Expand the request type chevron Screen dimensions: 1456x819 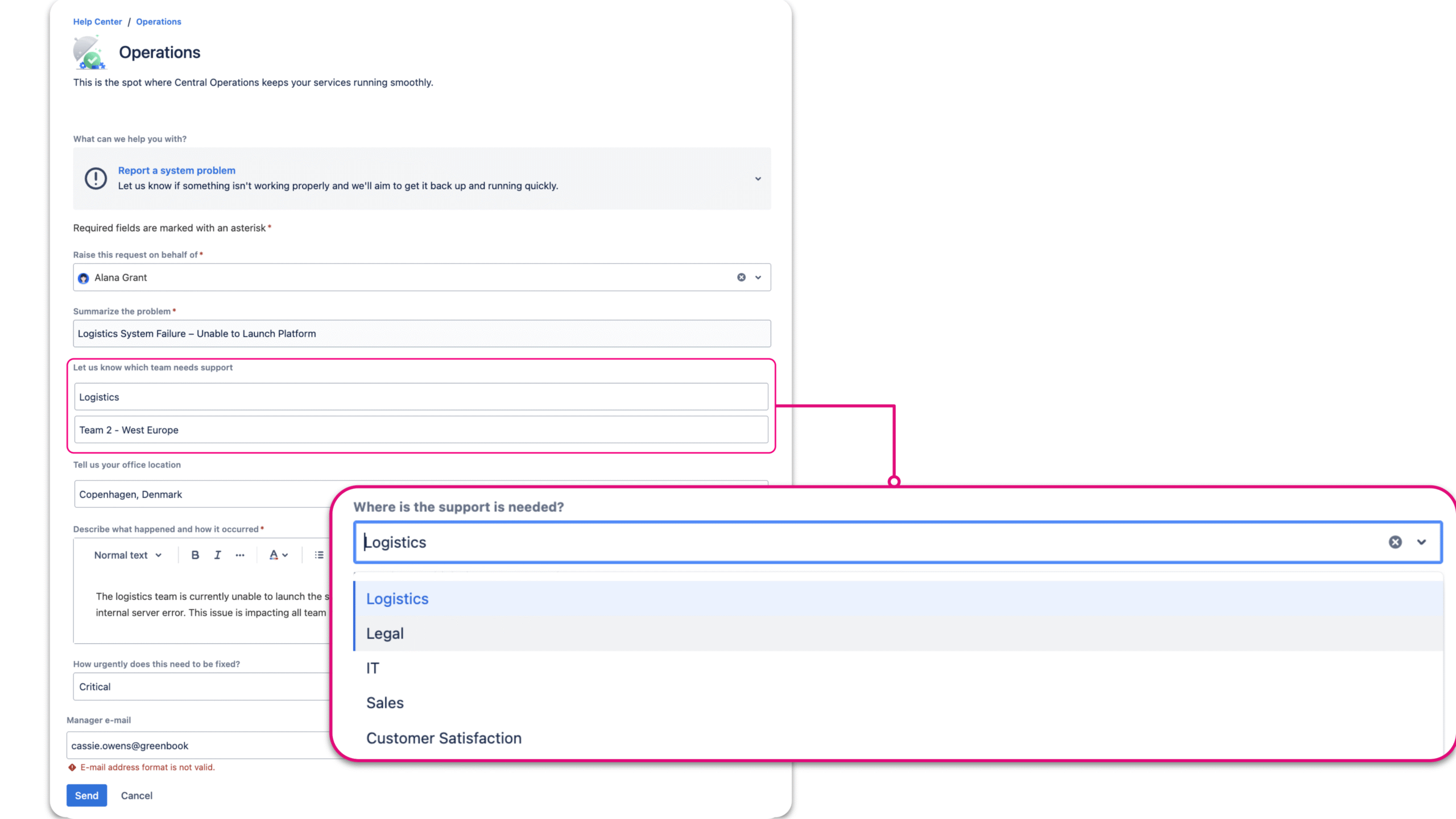(x=758, y=179)
